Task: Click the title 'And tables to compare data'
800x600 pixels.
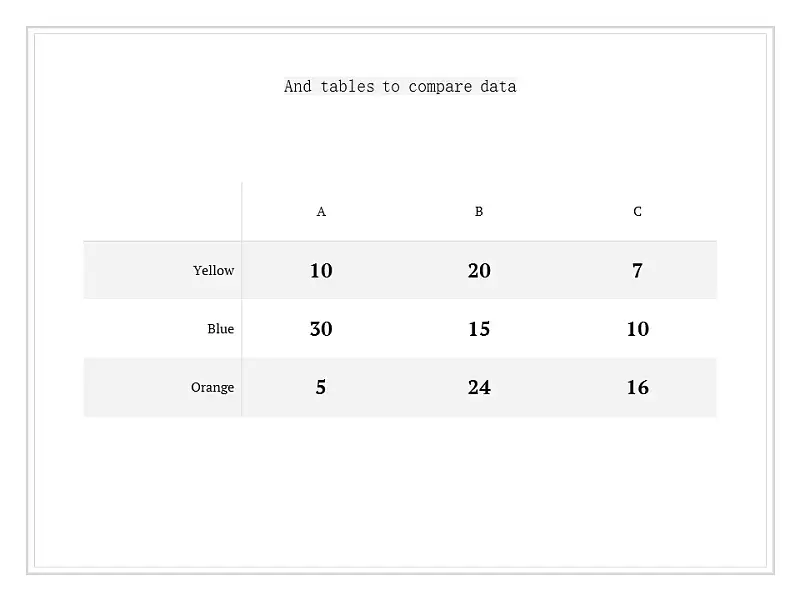Action: coord(400,86)
